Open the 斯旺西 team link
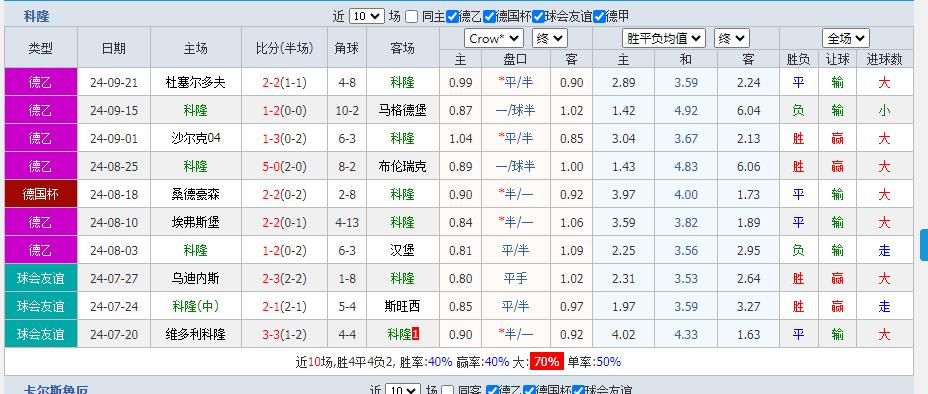 [x=402, y=306]
